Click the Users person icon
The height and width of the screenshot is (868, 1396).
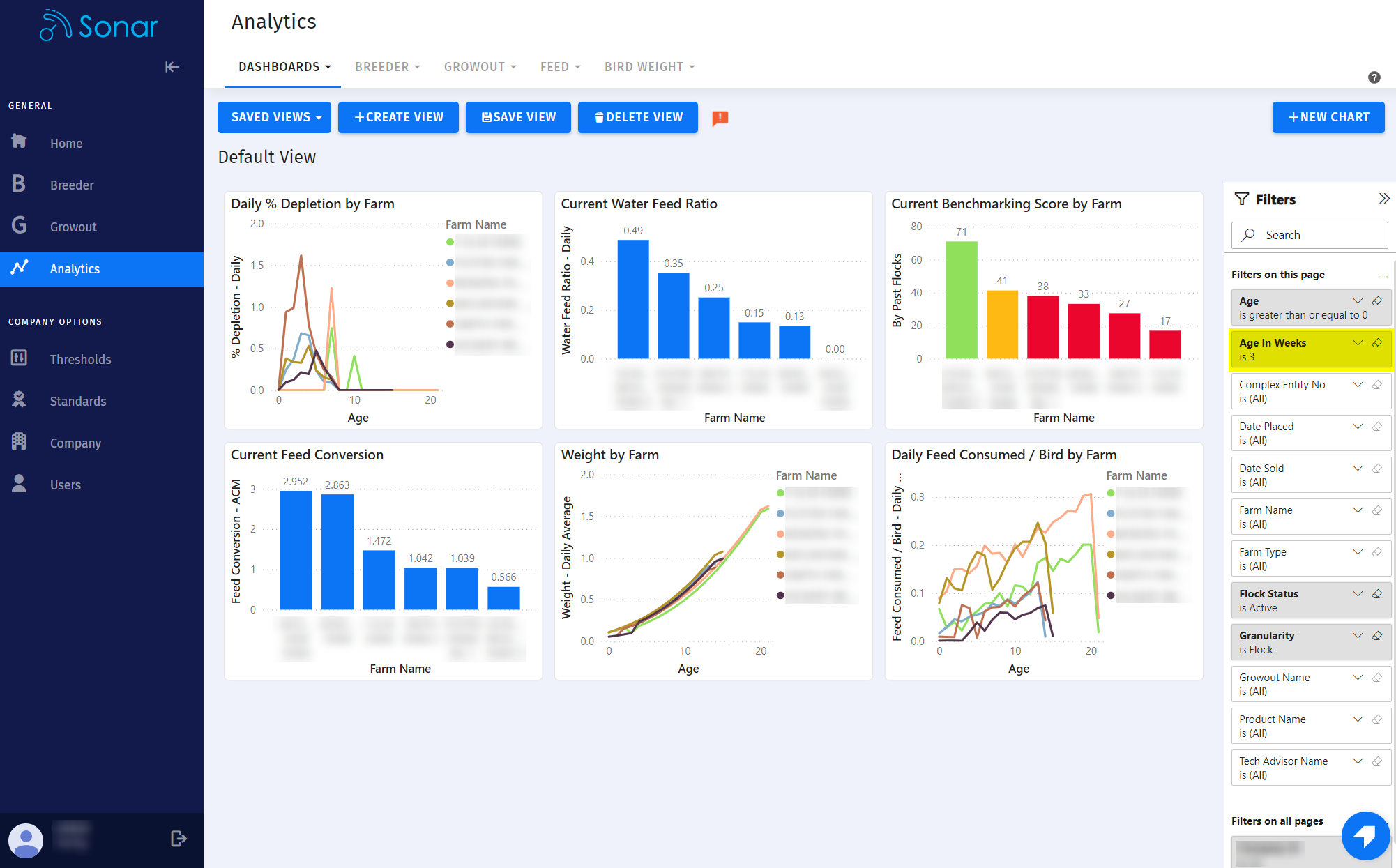pyautogui.click(x=19, y=483)
